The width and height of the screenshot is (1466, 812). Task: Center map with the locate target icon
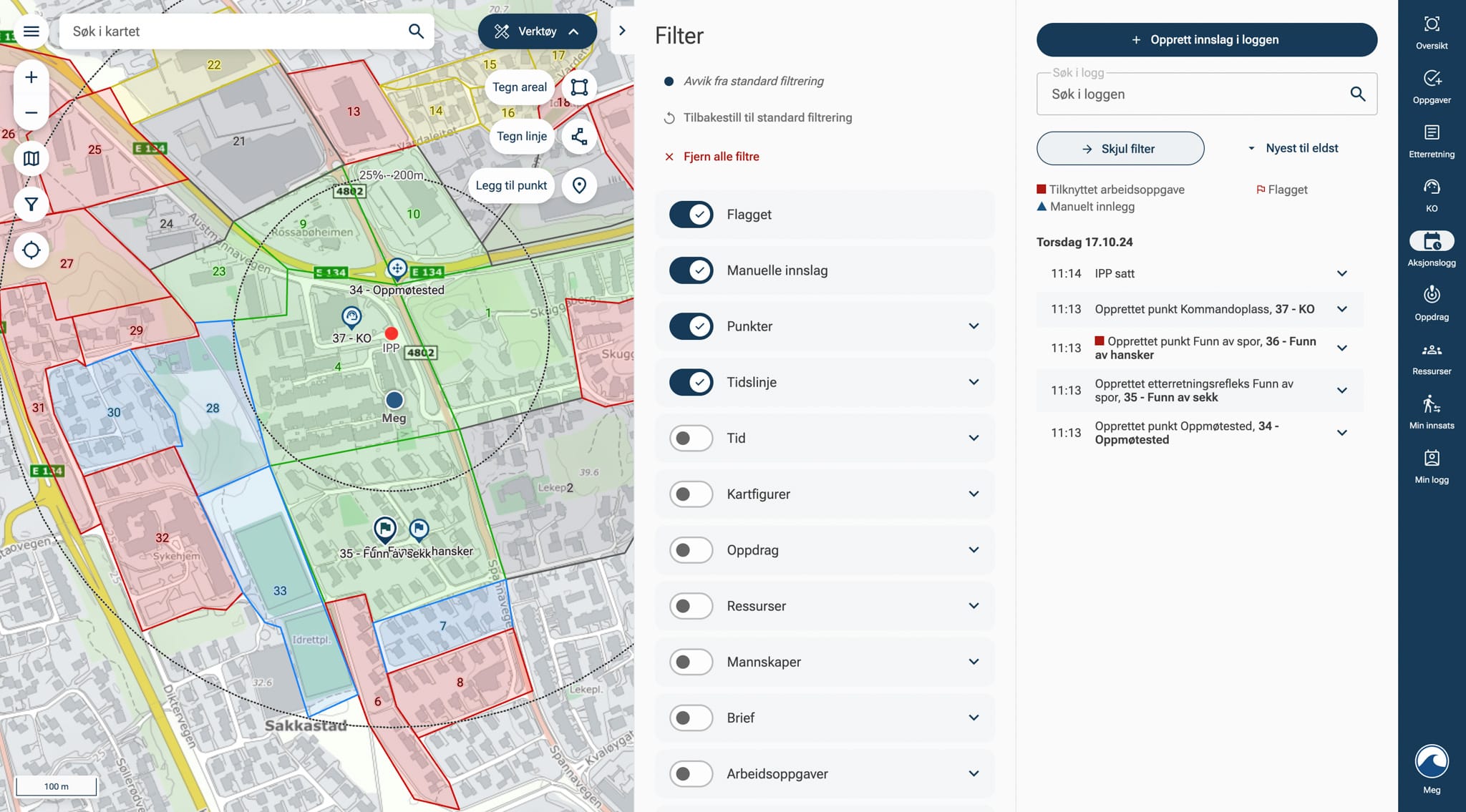31,250
